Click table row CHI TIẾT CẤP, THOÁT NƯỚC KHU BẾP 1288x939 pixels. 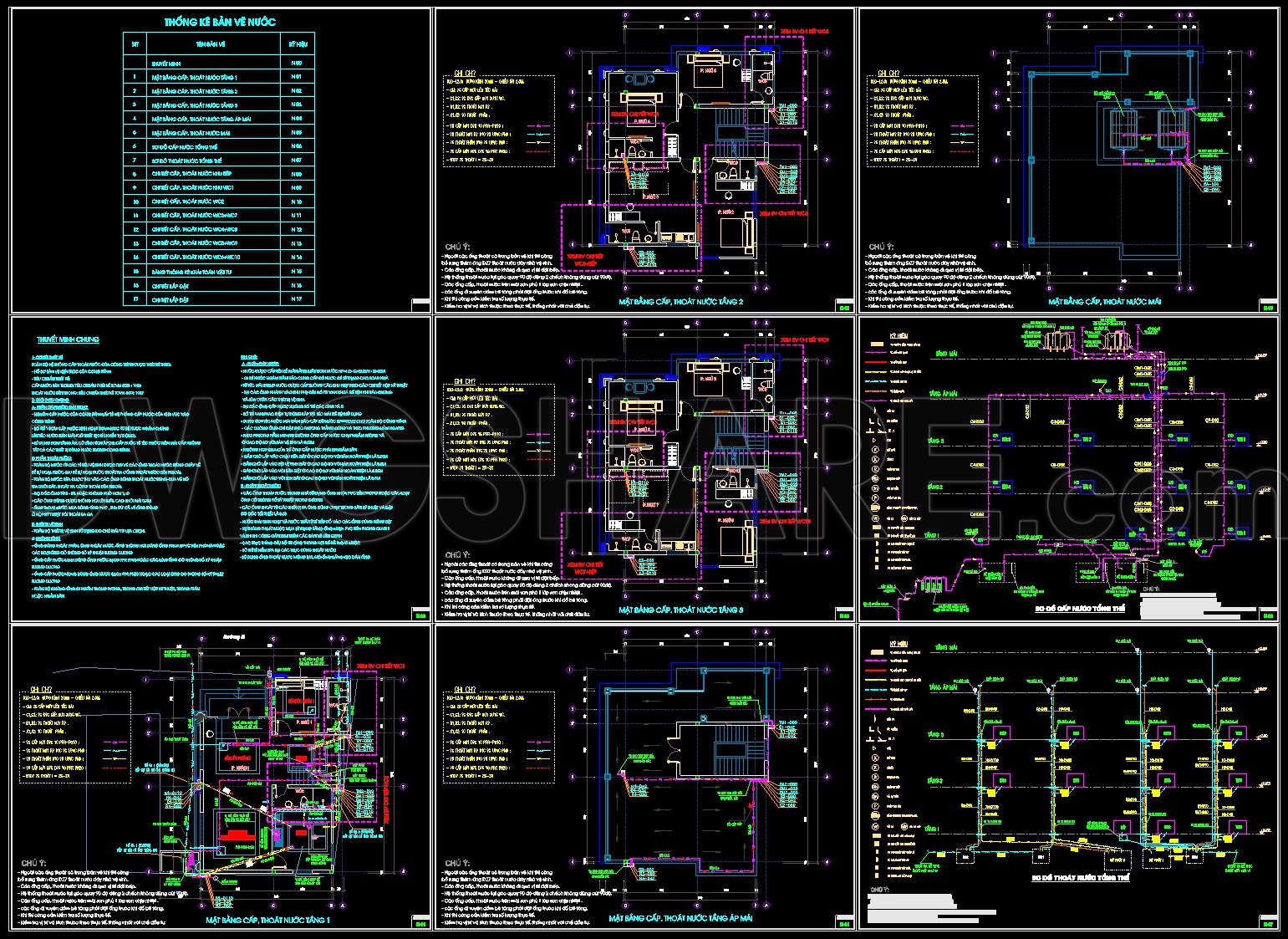pyautogui.click(x=219, y=175)
